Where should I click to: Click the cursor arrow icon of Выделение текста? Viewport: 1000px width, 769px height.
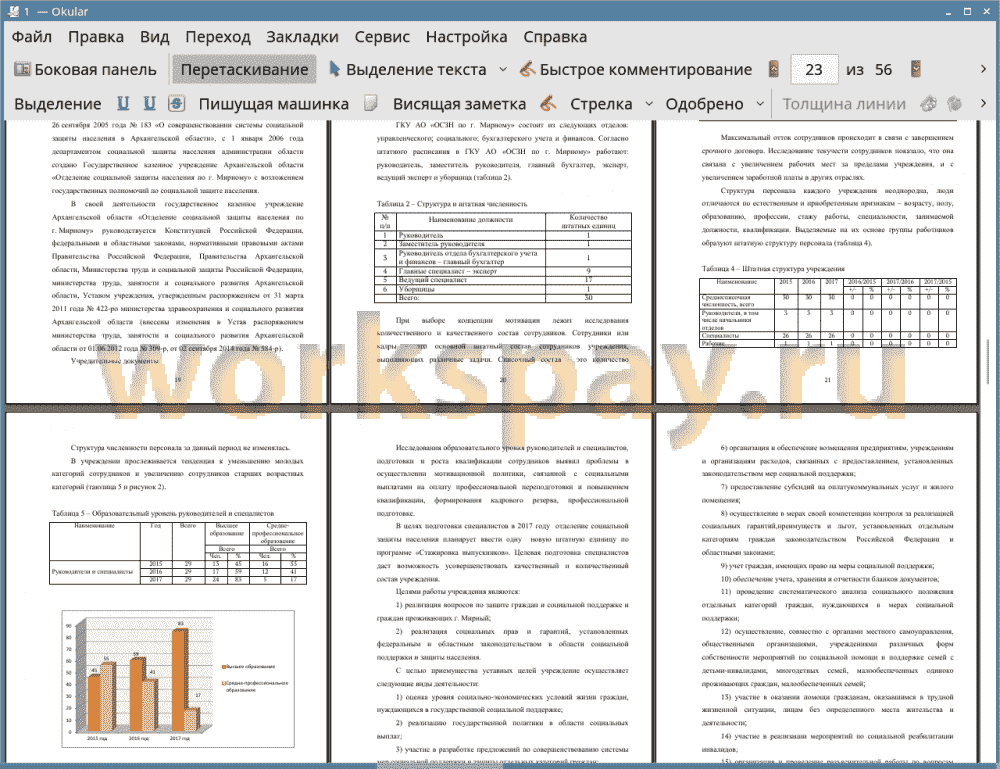334,69
